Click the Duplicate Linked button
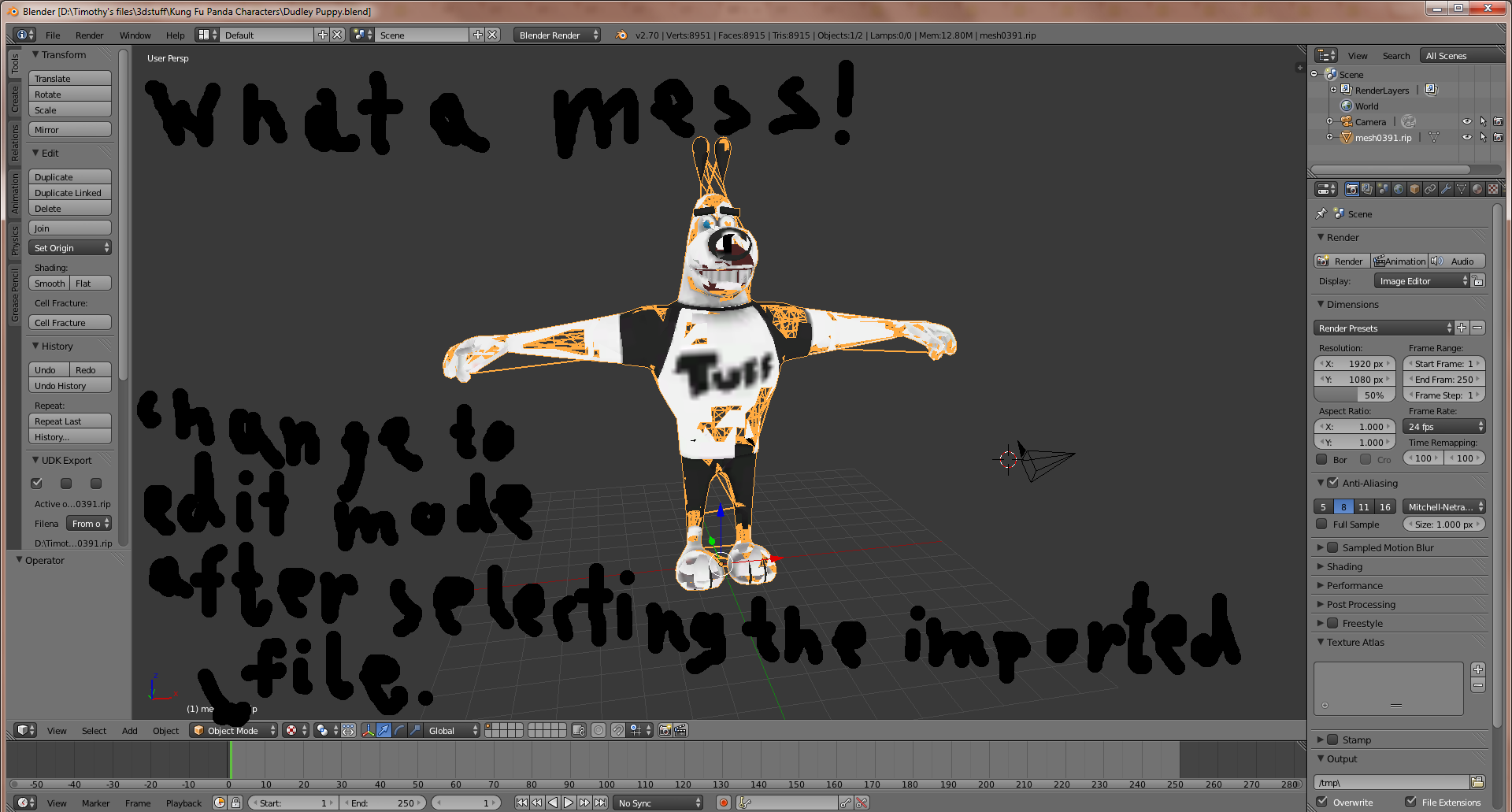 point(70,192)
